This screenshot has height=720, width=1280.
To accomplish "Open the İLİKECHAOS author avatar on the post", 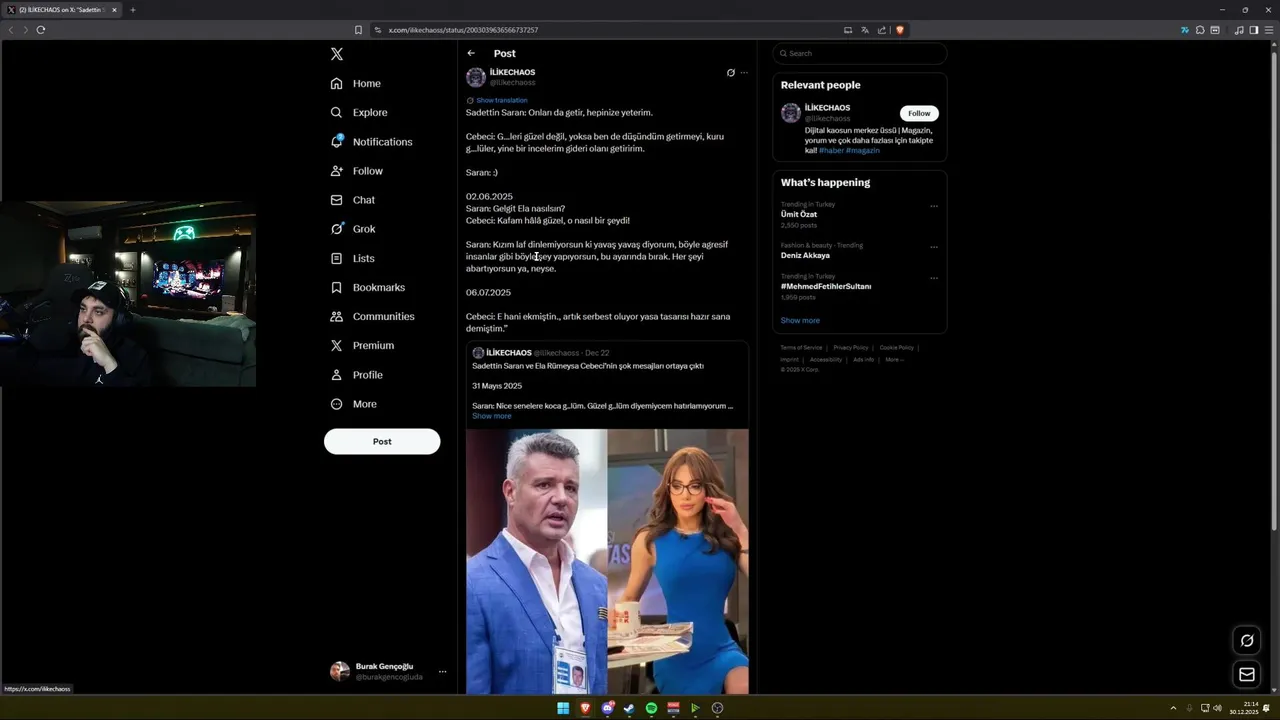I will tap(476, 77).
